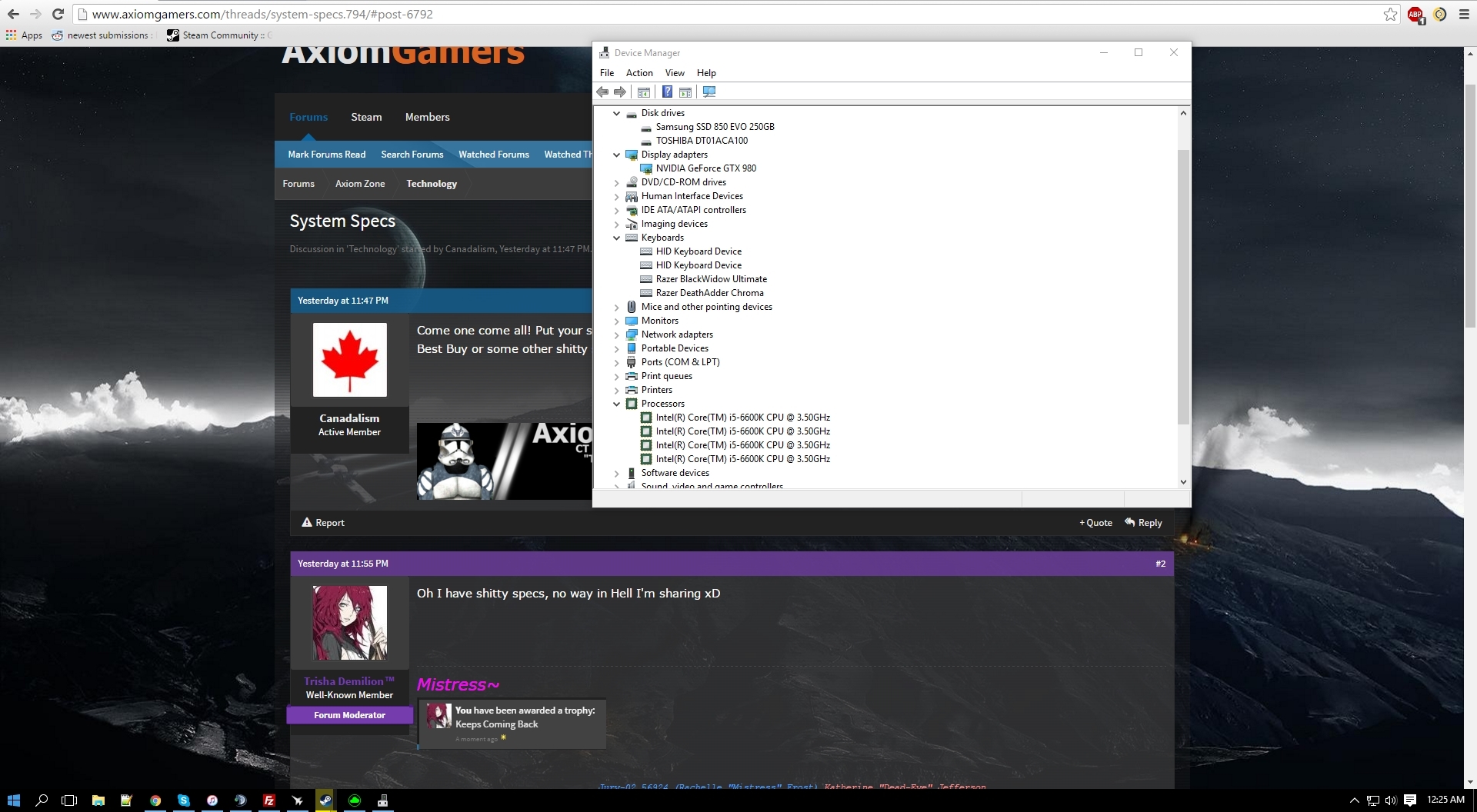Viewport: 1477px width, 812px height.
Task: Click Scan for hardware changes icon
Action: point(709,92)
